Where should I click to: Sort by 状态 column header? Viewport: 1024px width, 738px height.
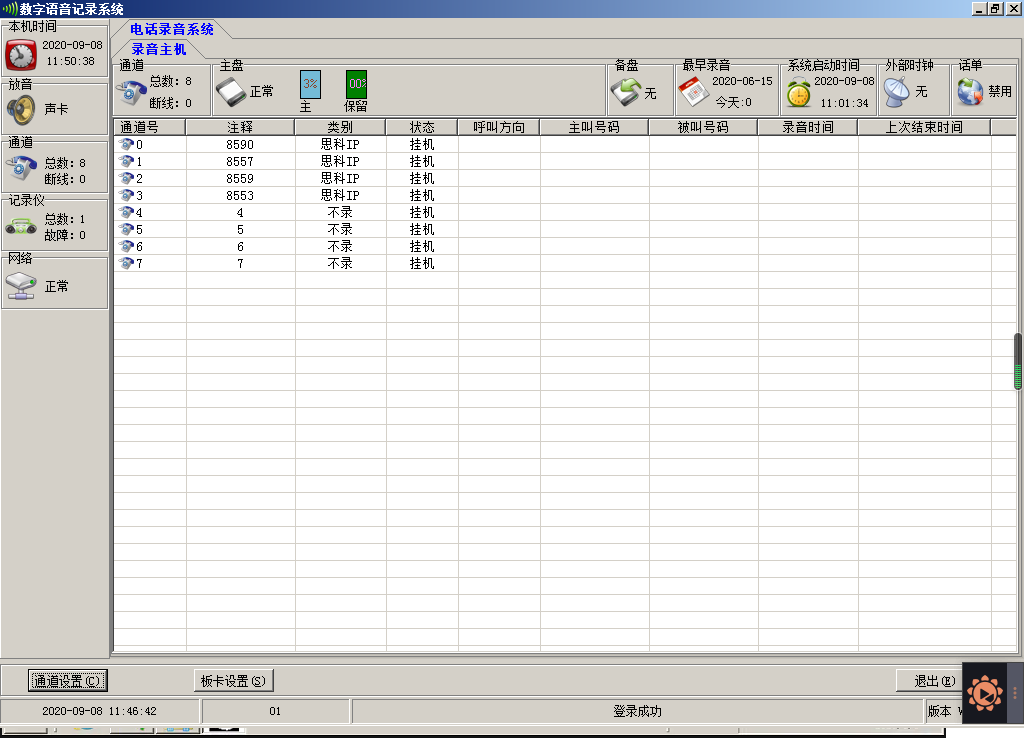pyautogui.click(x=422, y=127)
